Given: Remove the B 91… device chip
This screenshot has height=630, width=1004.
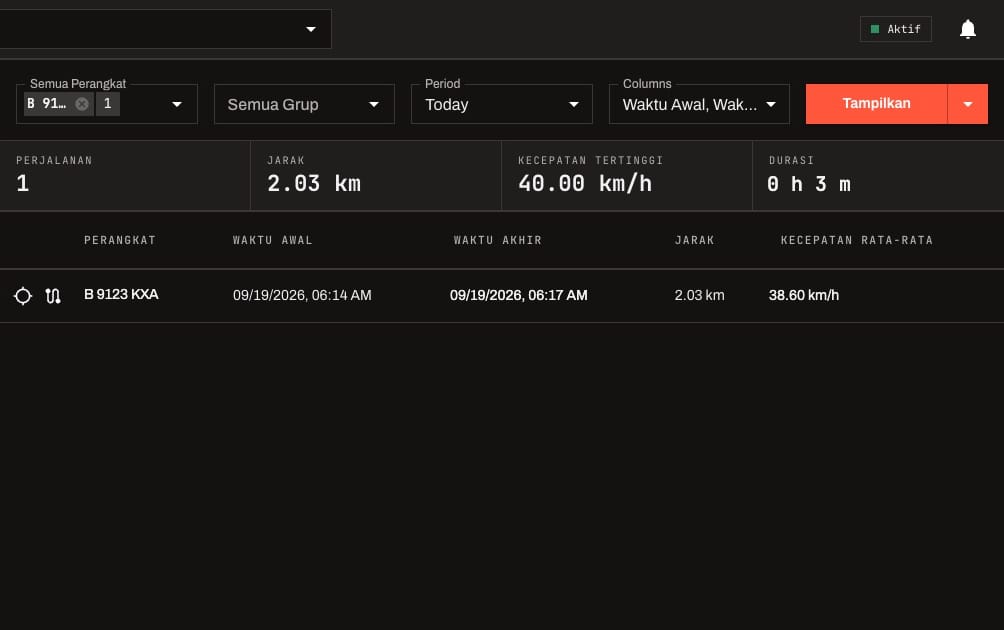Looking at the screenshot, I should [82, 104].
